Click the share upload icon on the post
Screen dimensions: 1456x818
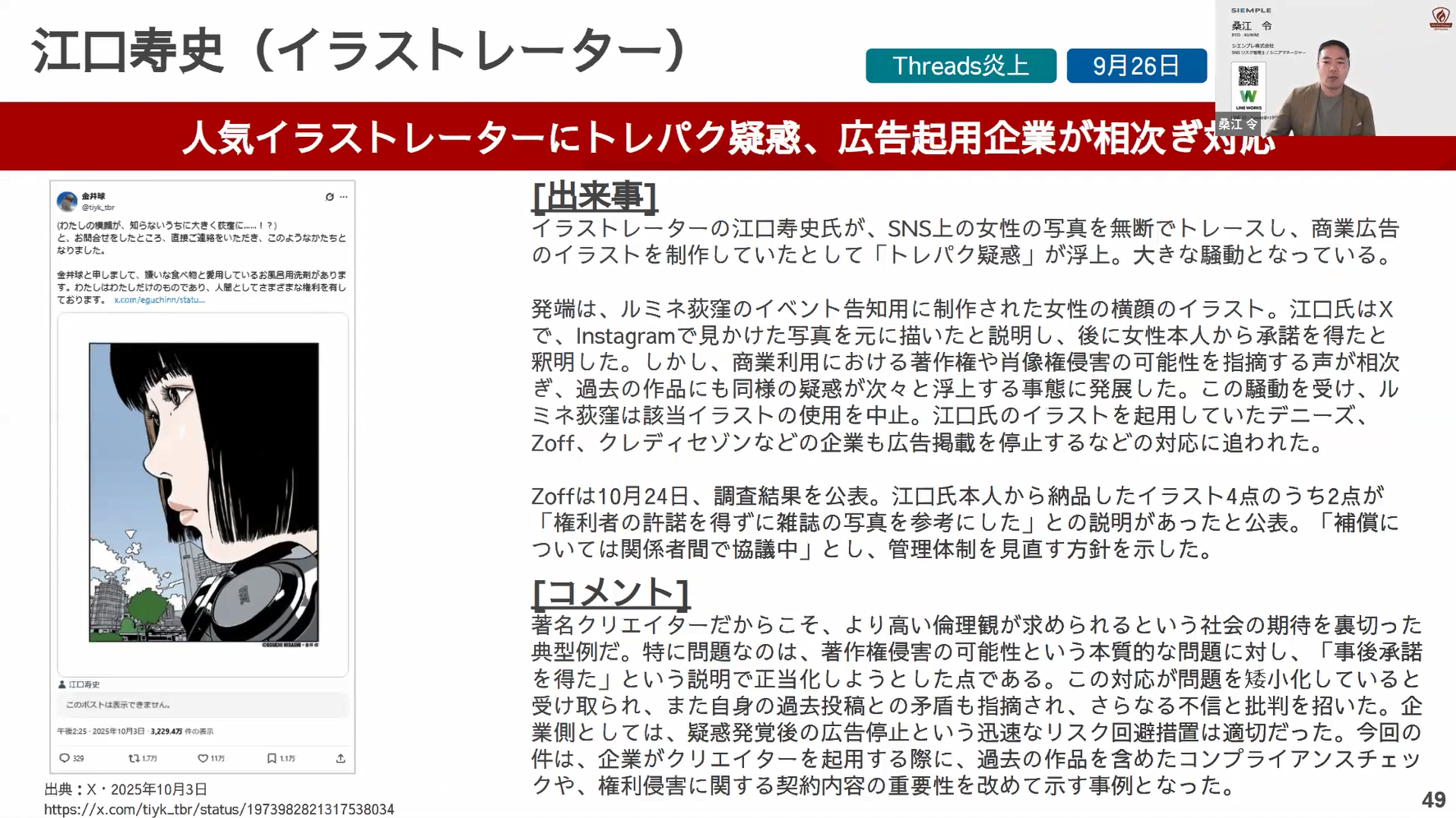[340, 758]
